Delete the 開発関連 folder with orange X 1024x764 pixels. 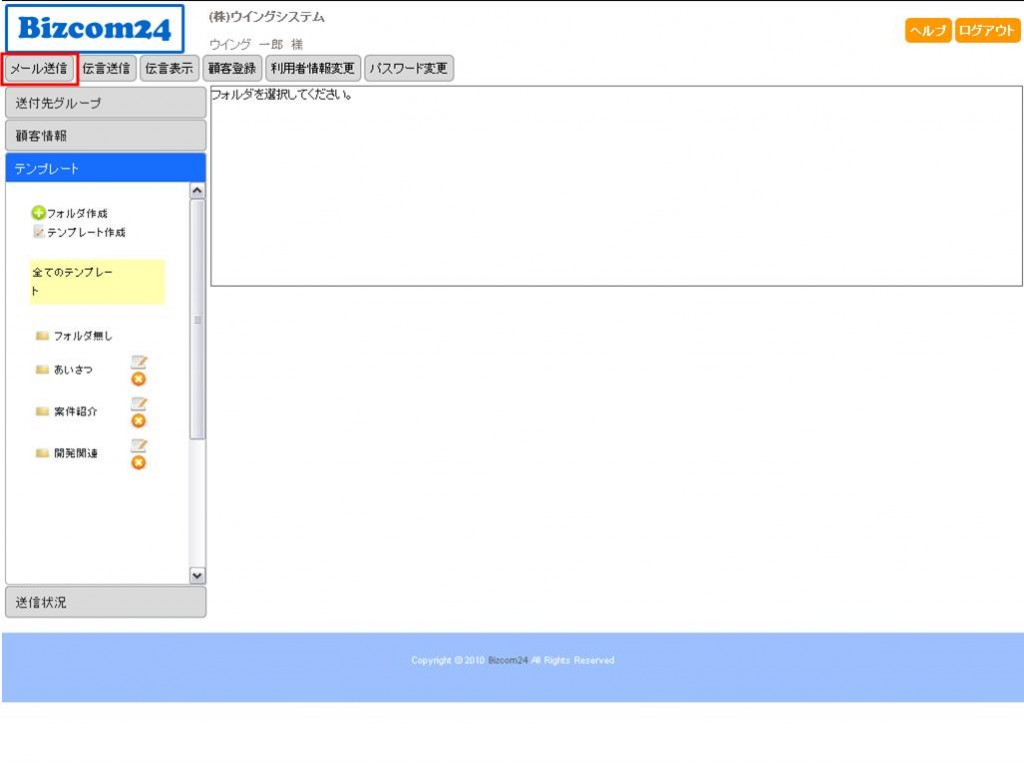[x=138, y=462]
